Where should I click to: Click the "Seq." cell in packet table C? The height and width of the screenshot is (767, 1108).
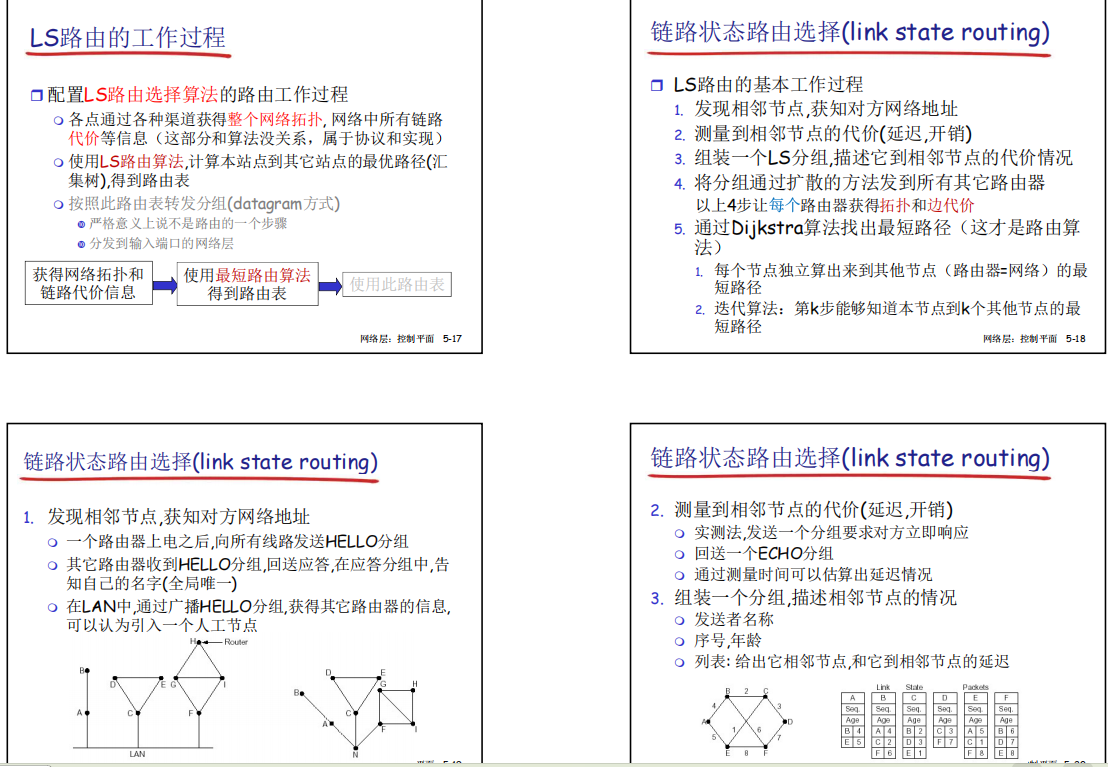(x=914, y=709)
